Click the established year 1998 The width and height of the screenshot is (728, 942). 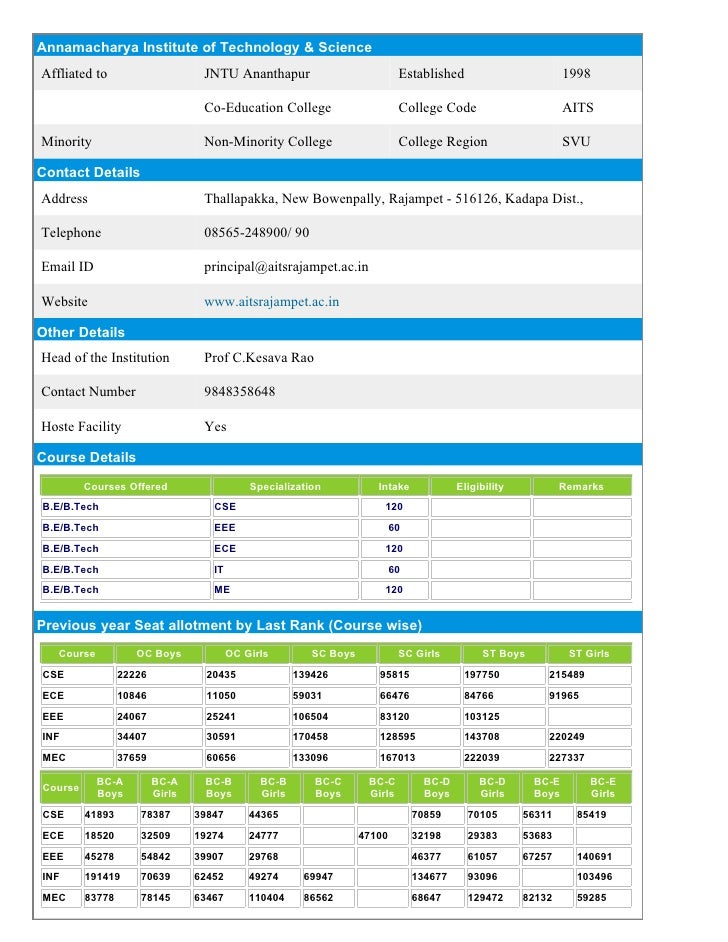click(577, 73)
